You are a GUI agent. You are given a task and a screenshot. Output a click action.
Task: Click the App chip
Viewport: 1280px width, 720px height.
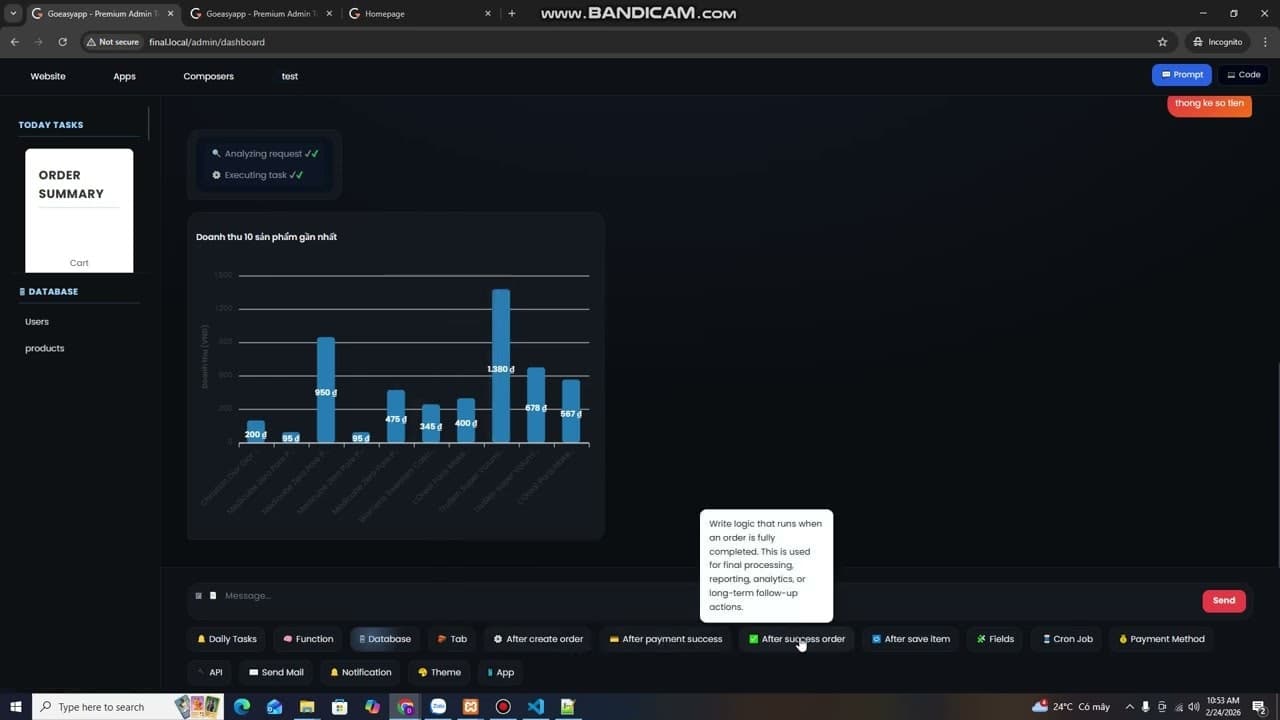[x=499, y=672]
